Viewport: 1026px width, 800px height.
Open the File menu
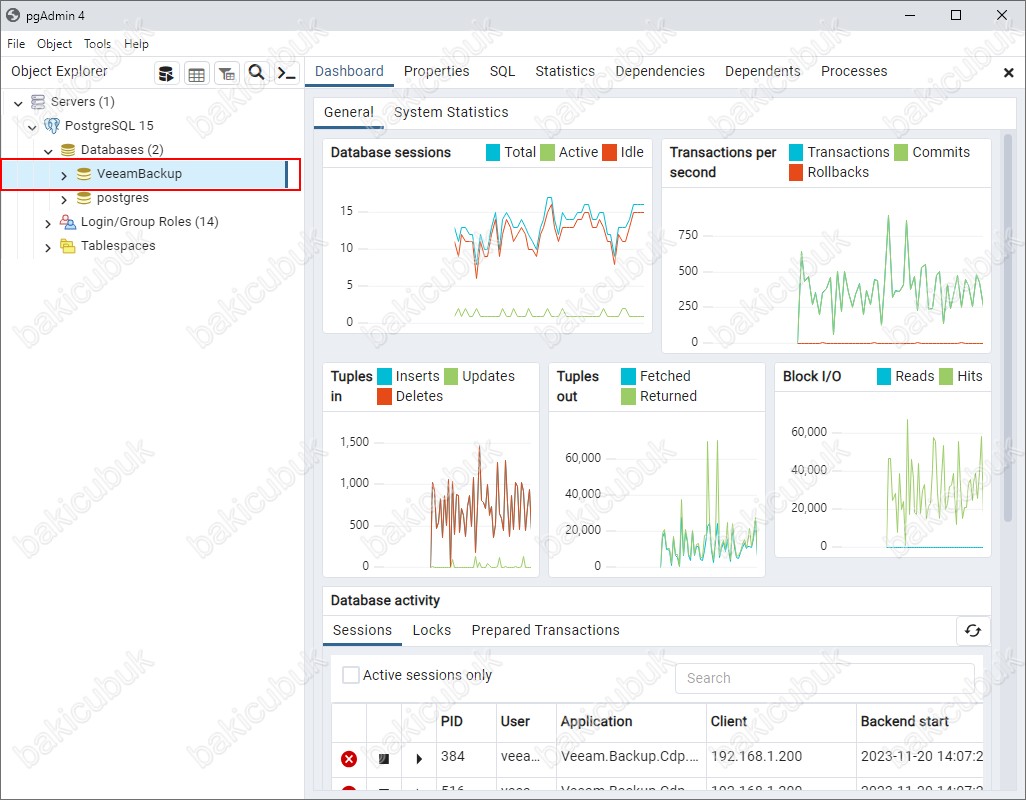pyautogui.click(x=16, y=44)
